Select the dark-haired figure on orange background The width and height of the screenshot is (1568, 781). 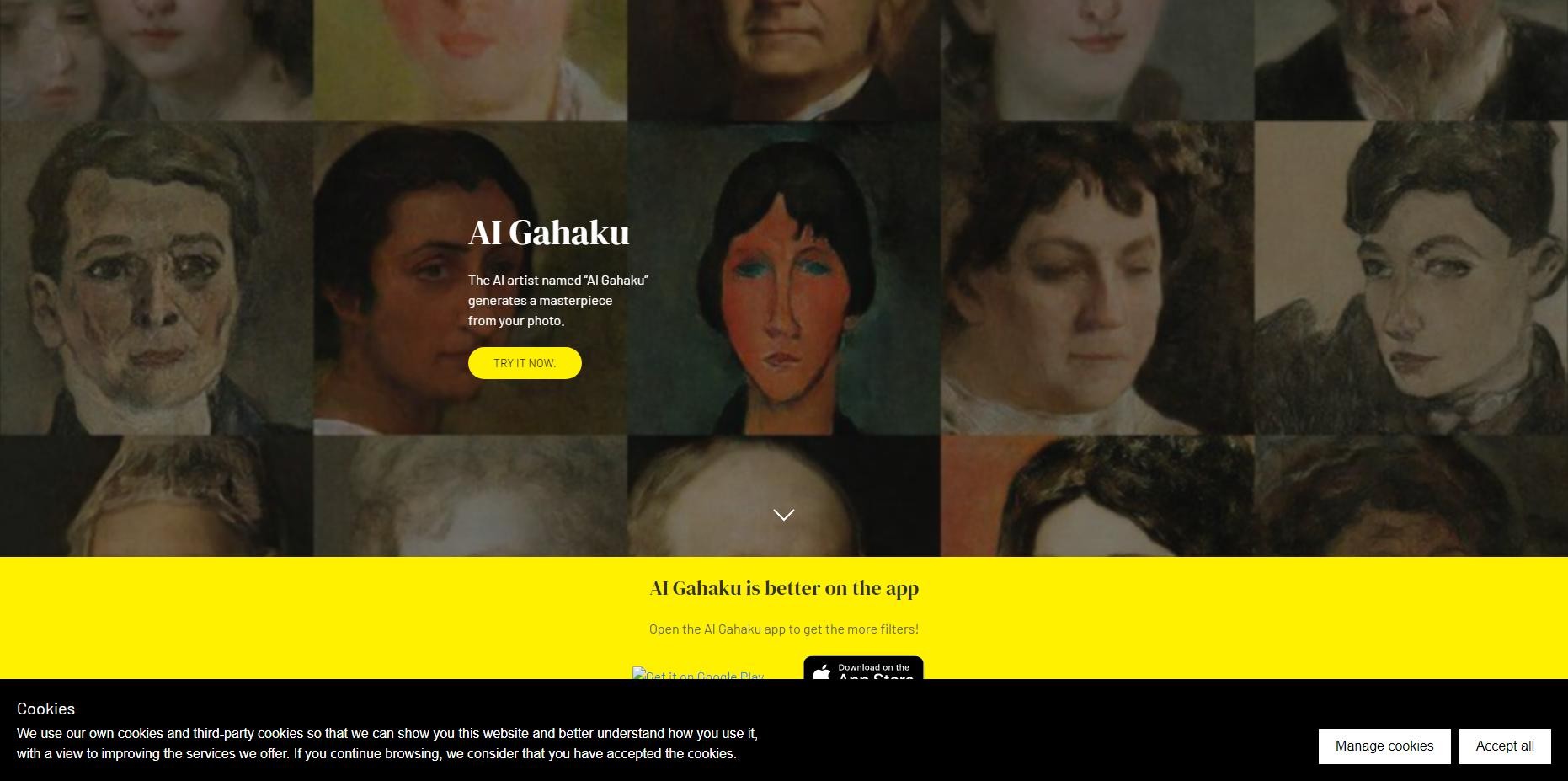click(x=1097, y=495)
